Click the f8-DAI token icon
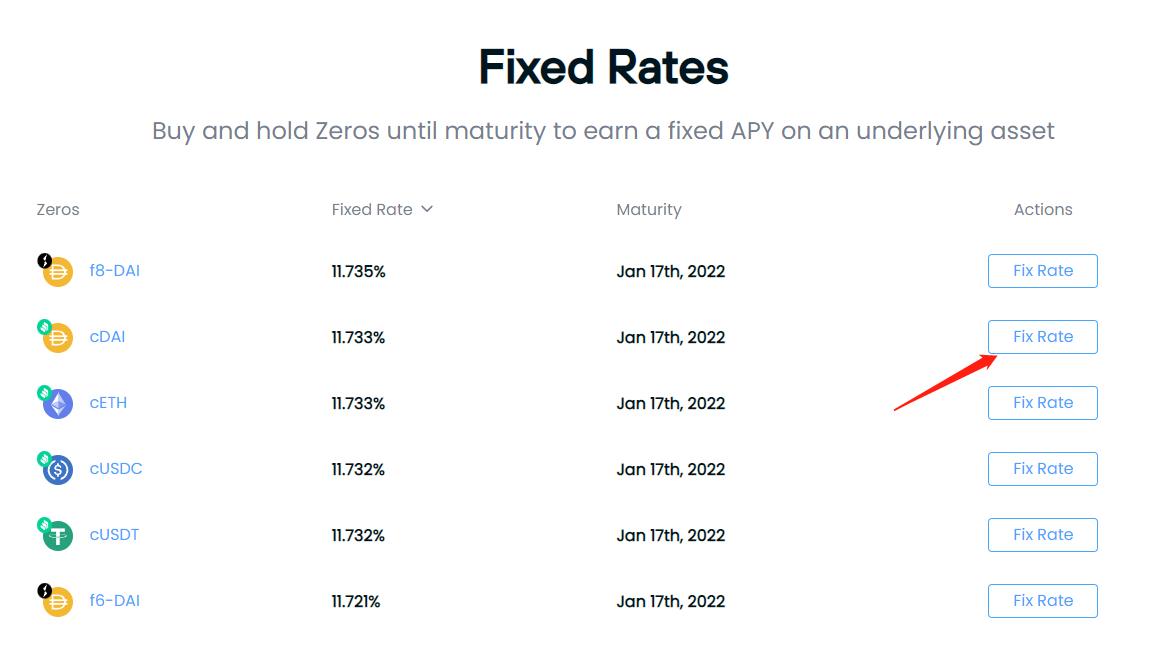 pos(56,270)
